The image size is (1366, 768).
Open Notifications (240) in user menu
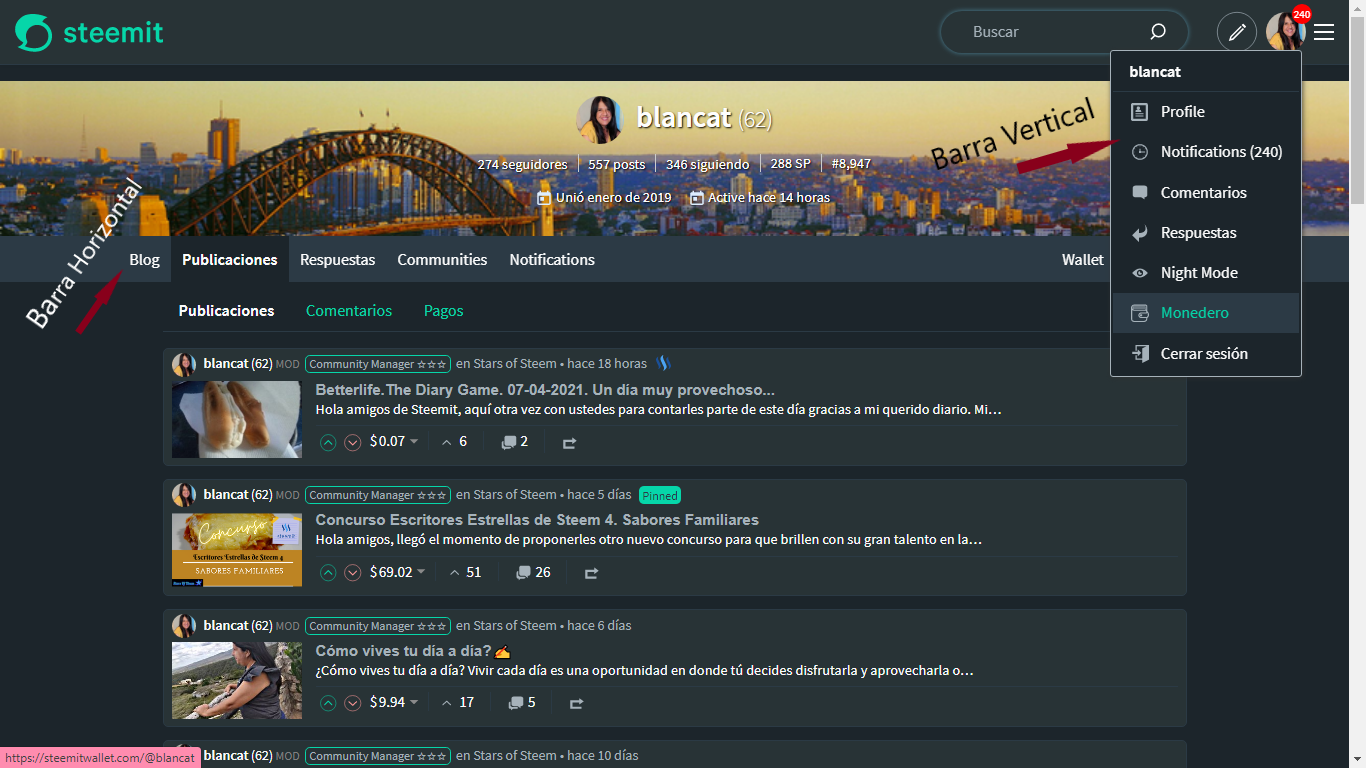1205,152
